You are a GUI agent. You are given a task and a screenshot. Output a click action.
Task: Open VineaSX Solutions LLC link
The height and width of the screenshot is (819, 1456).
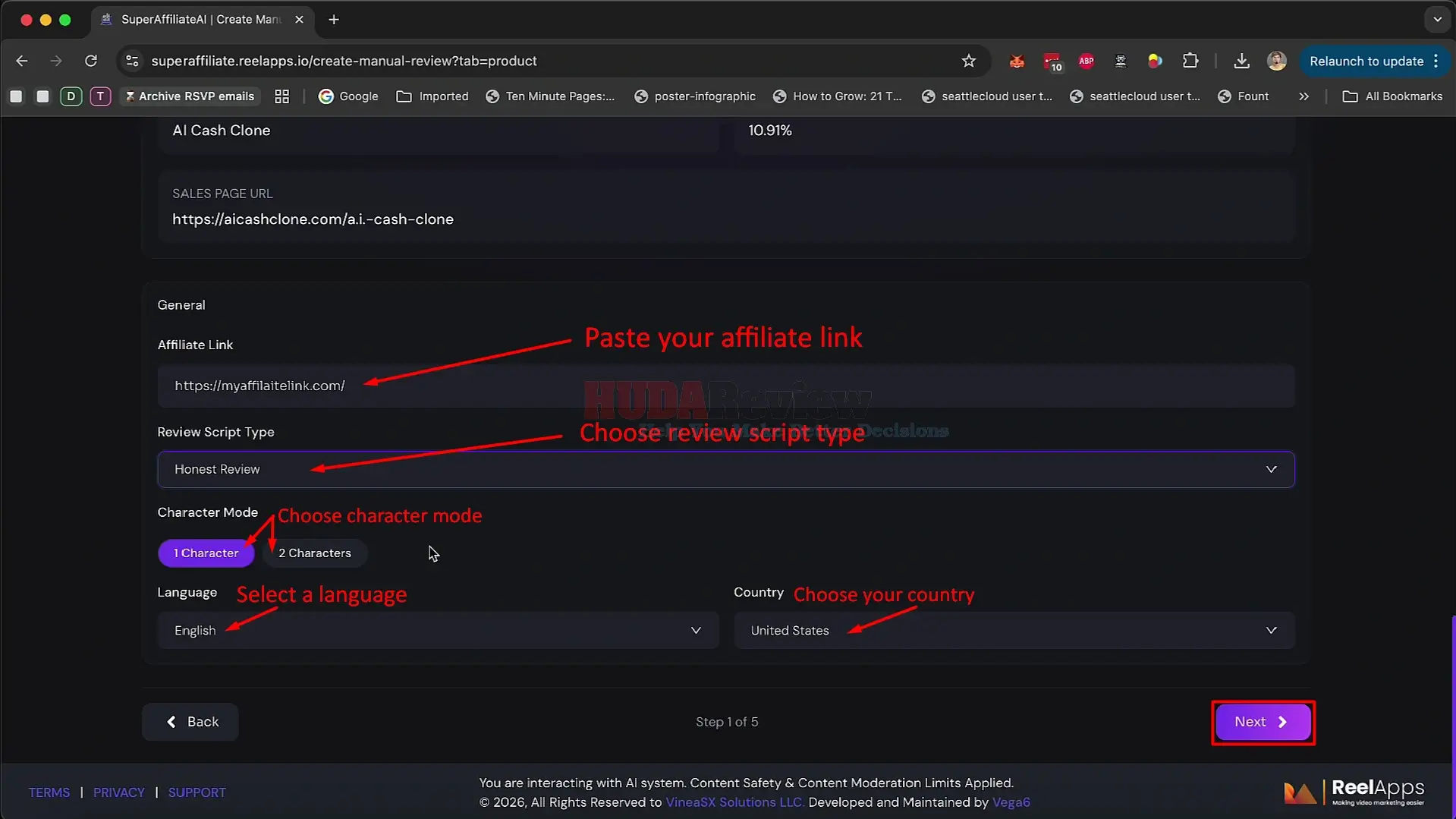point(734,802)
